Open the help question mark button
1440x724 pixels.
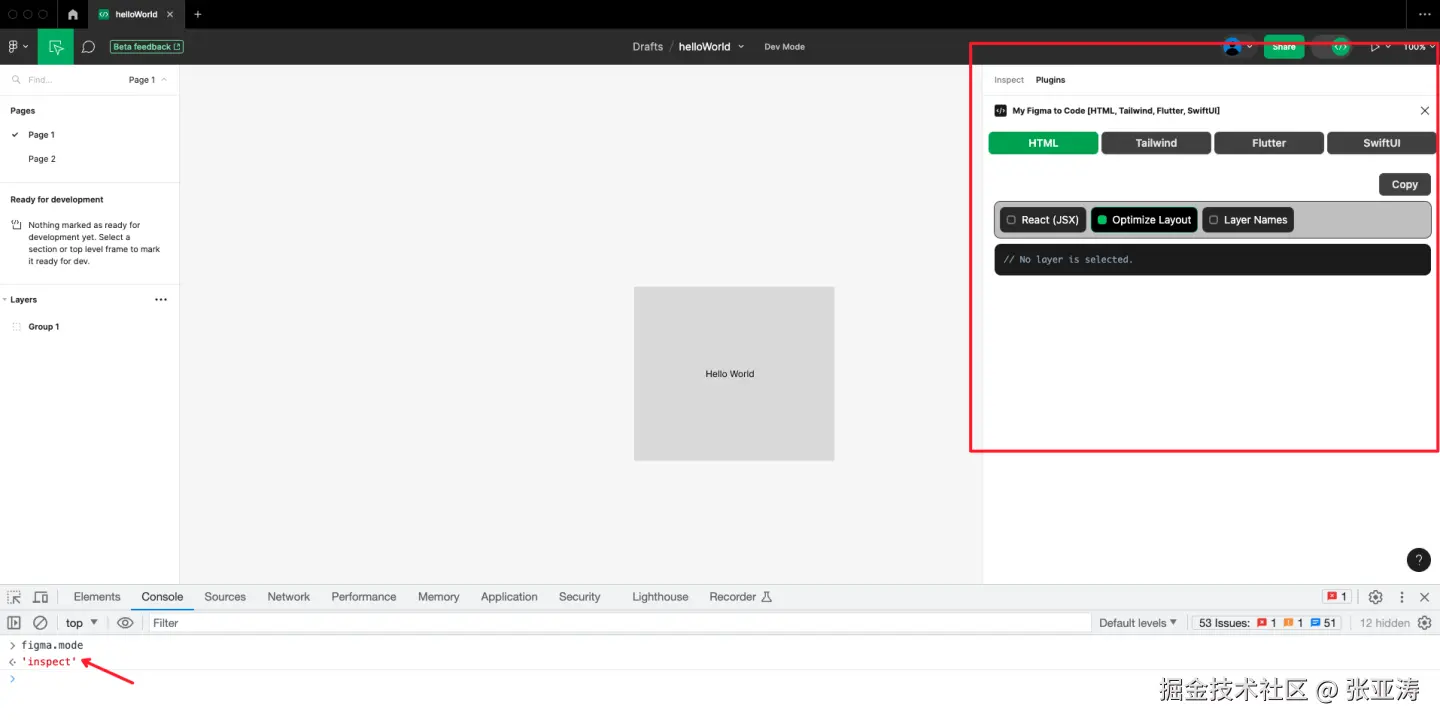[1418, 560]
